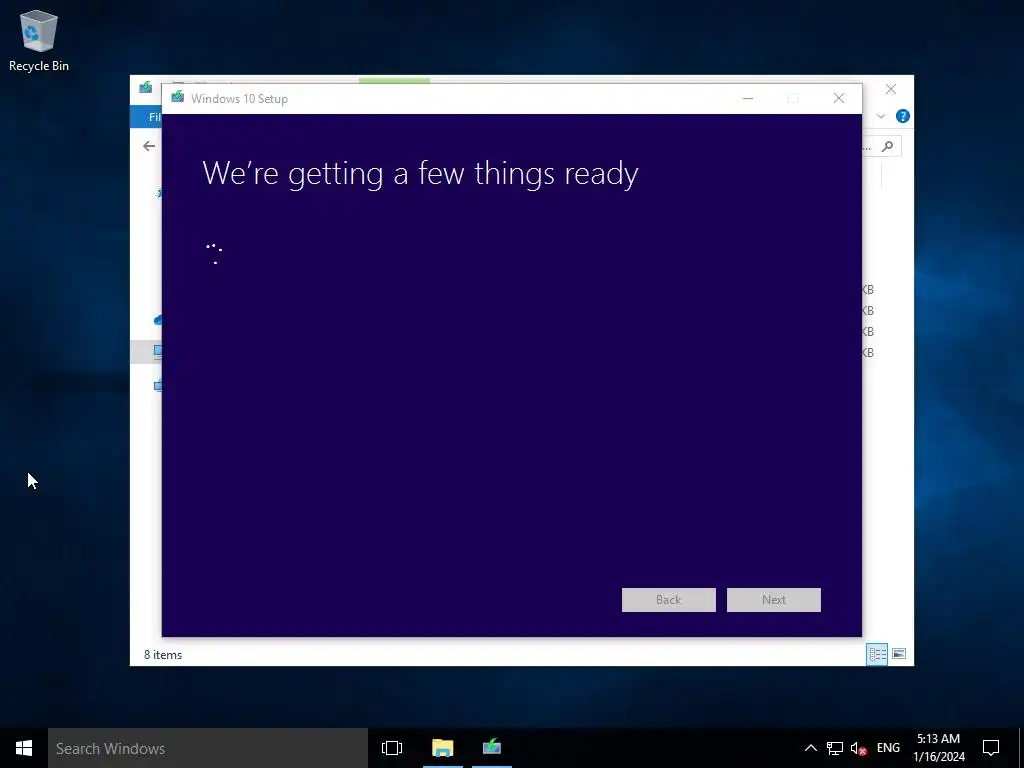Image resolution: width=1024 pixels, height=768 pixels.
Task: Switch File Explorer to large icons view
Action: 899,654
